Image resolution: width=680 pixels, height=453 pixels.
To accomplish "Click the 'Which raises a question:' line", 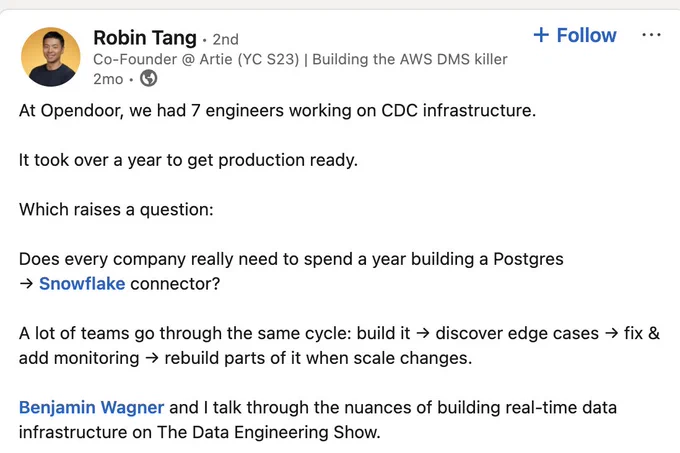I will [x=116, y=210].
